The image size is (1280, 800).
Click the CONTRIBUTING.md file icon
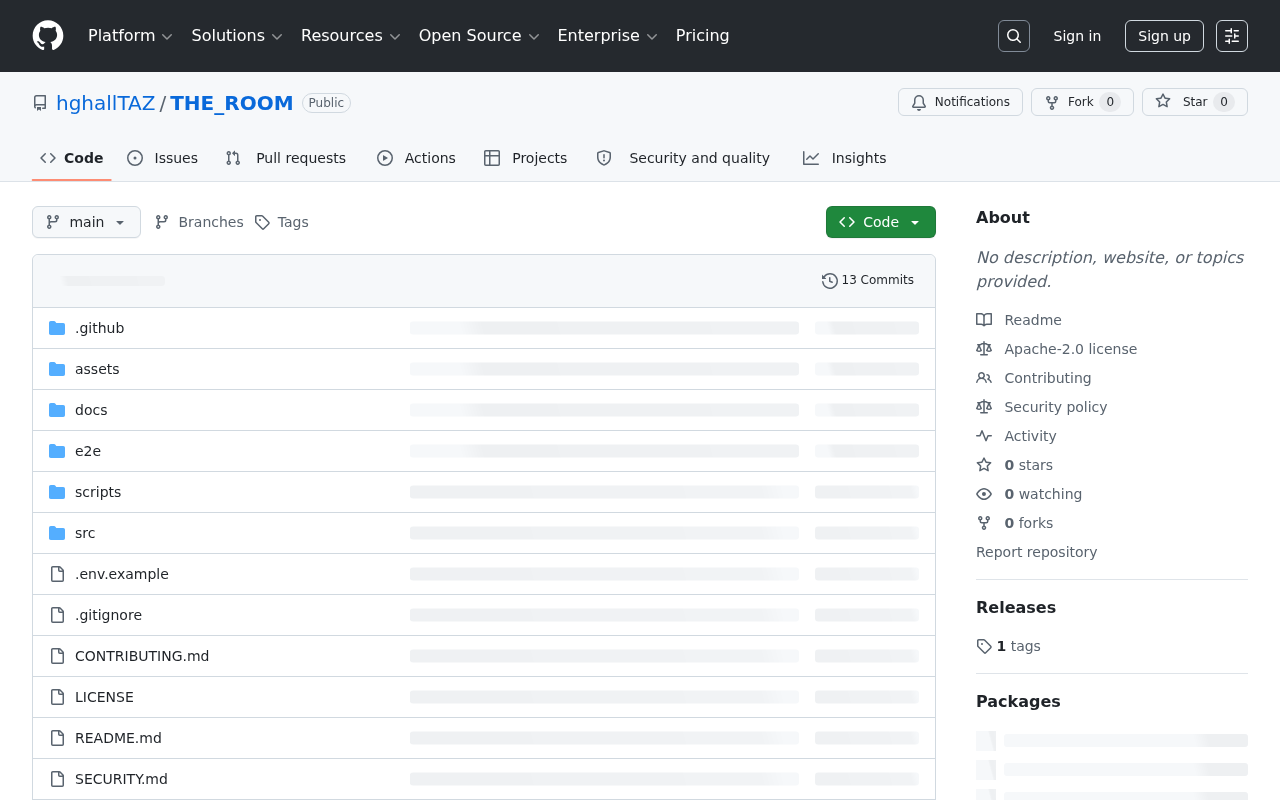[57, 656]
